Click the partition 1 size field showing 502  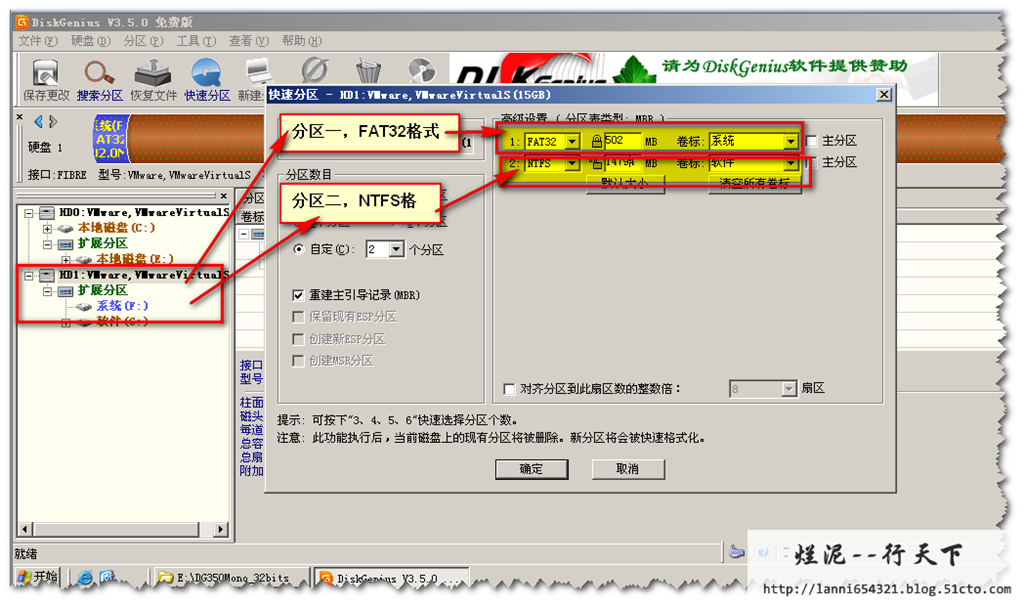(621, 142)
